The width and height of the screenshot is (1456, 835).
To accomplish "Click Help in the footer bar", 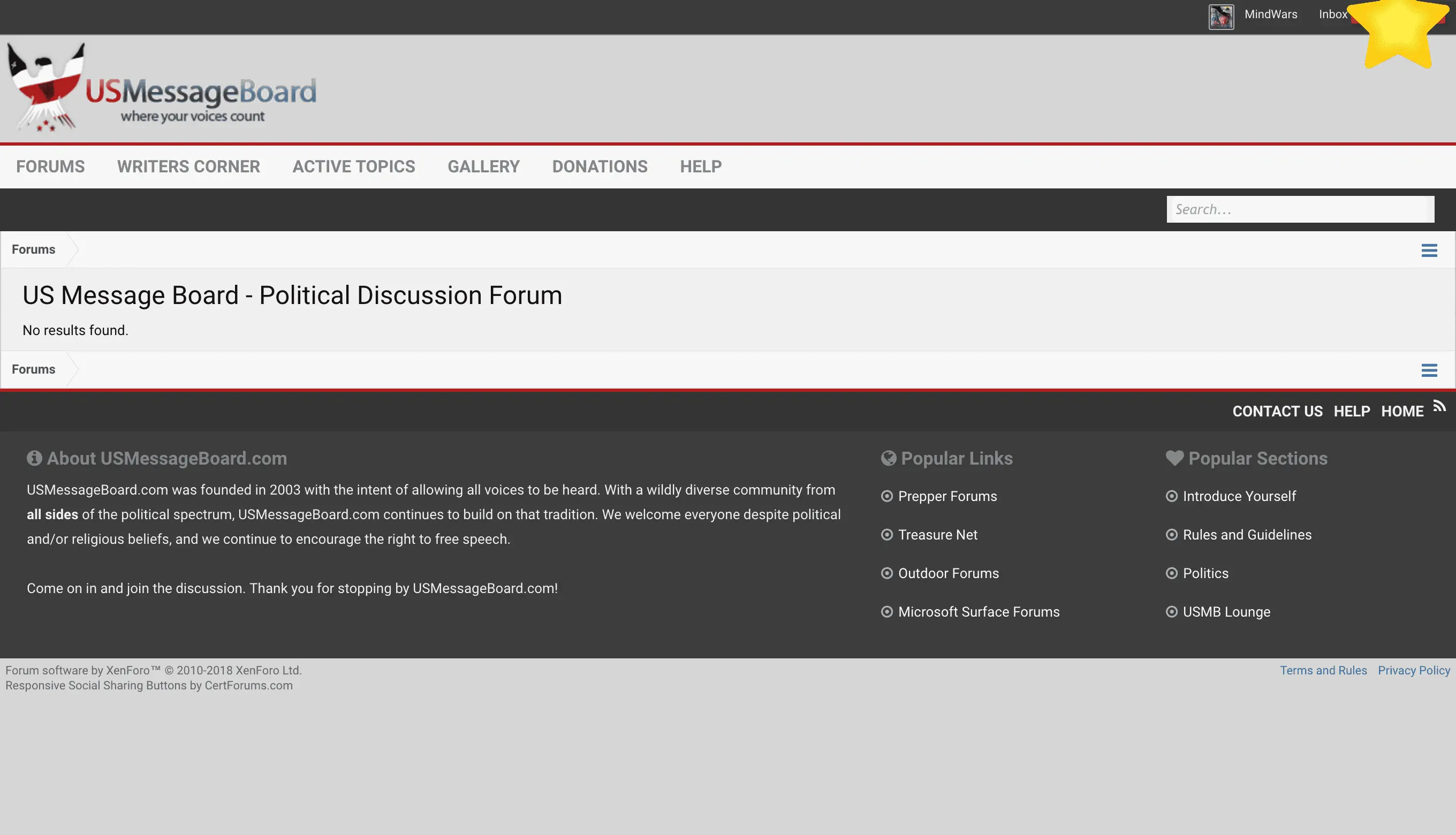I will coord(1352,411).
